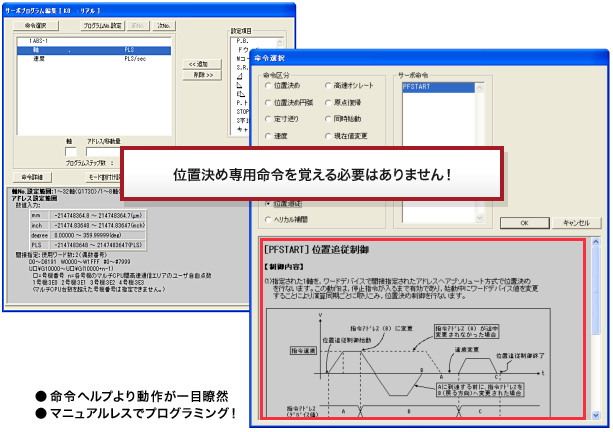
Task: Select ヘリカル補間 radio button
Action: pos(266,217)
